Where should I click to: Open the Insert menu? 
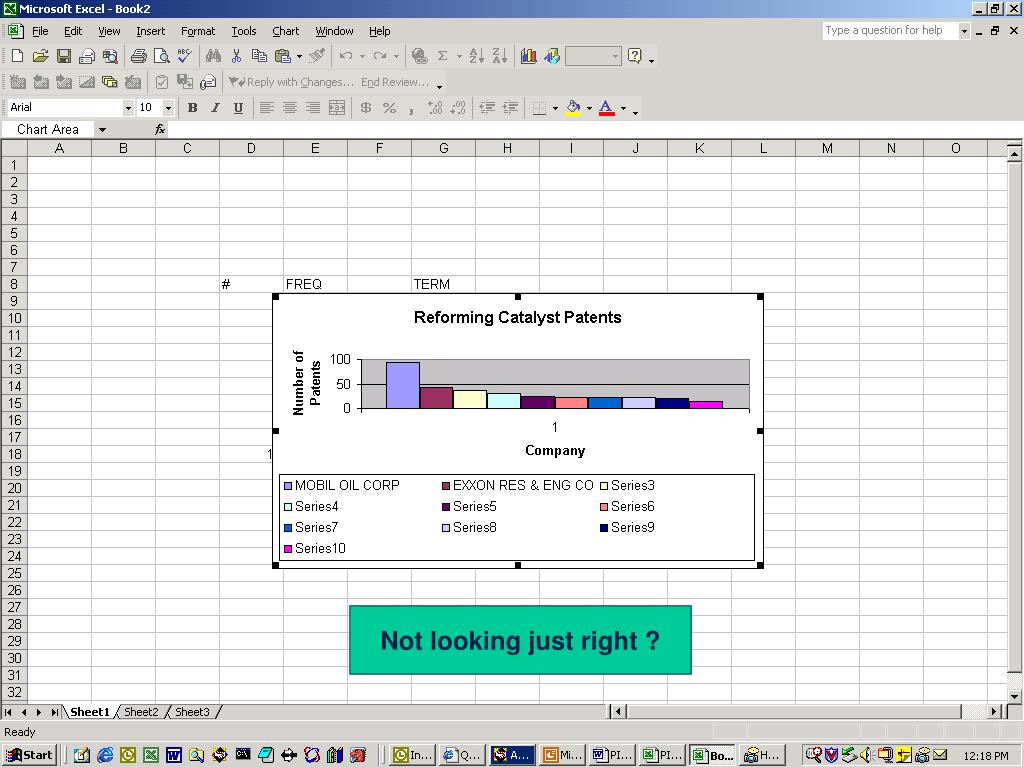(150, 31)
